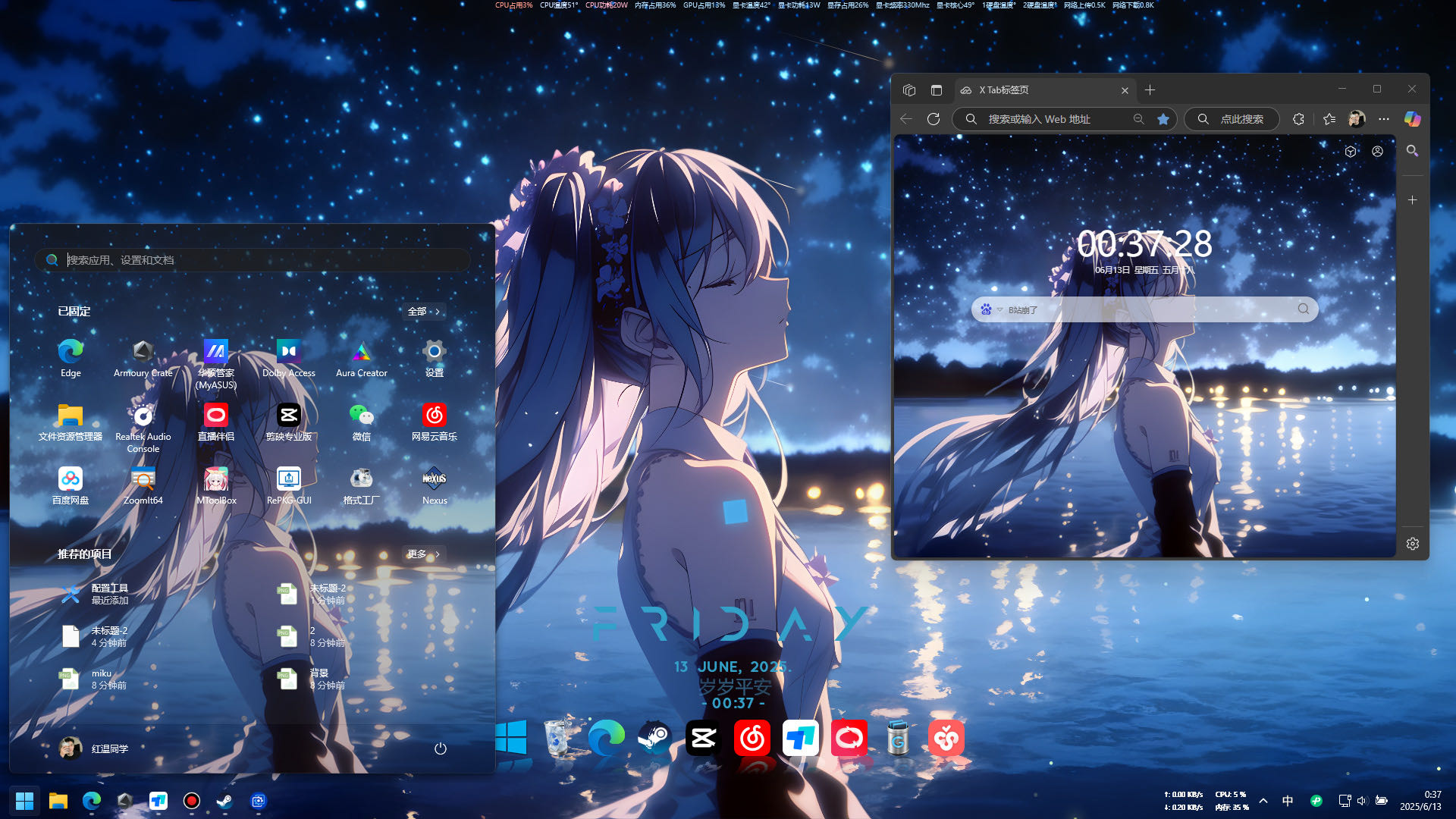Open Edge extensions menu
1456x819 pixels.
click(x=1298, y=119)
